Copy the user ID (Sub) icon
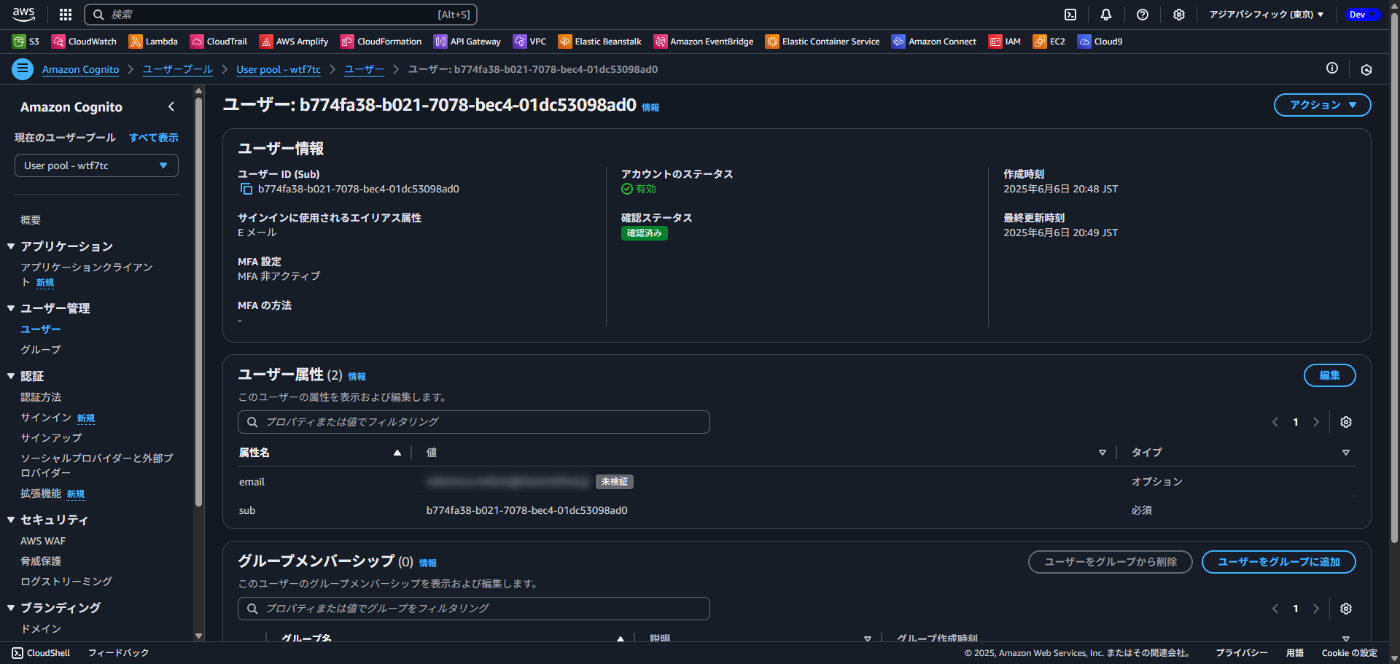Screen dimensions: 1400x664 [x=245, y=189]
